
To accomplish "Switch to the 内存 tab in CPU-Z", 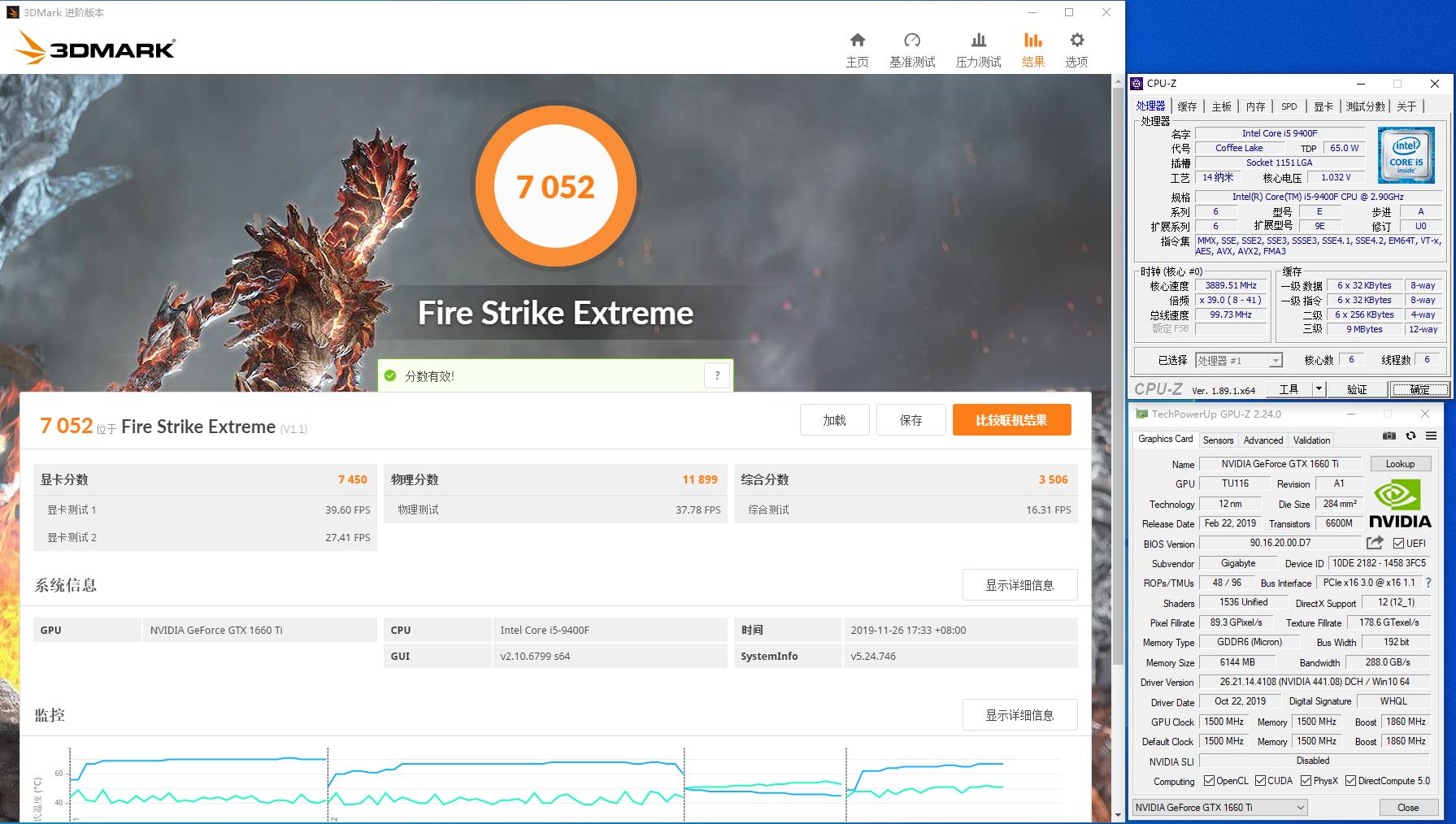I will [1255, 106].
